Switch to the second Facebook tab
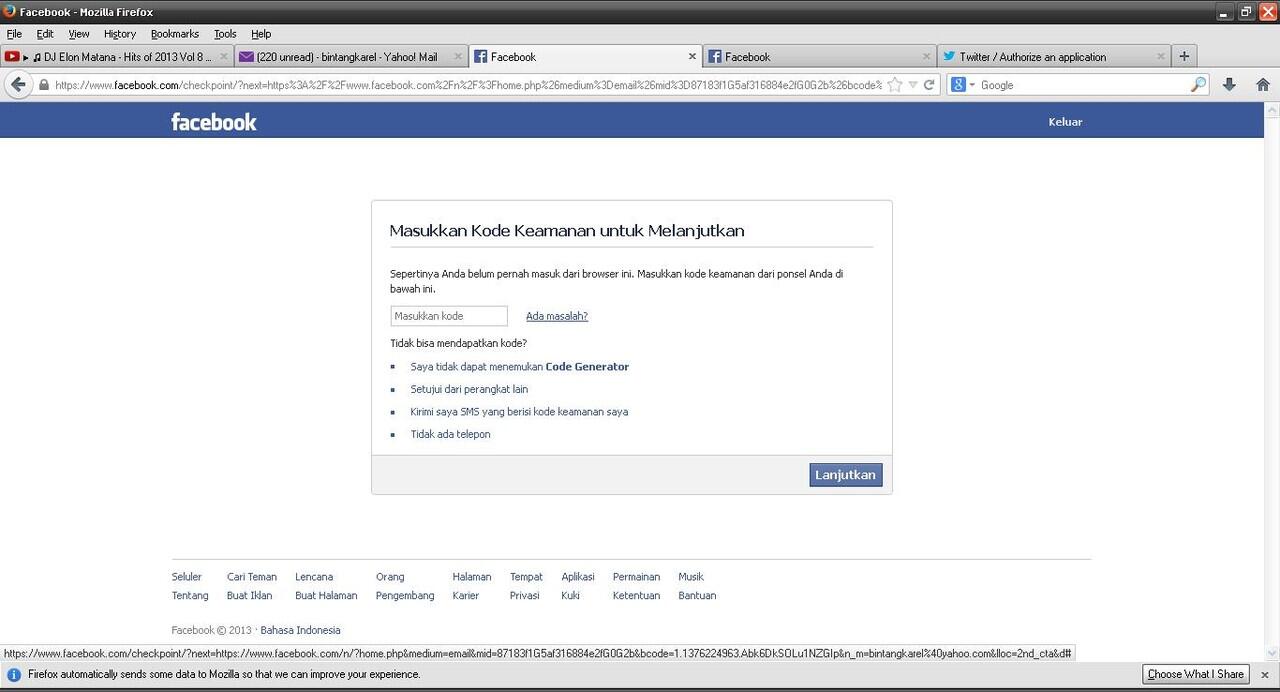The image size is (1280, 692). point(818,57)
